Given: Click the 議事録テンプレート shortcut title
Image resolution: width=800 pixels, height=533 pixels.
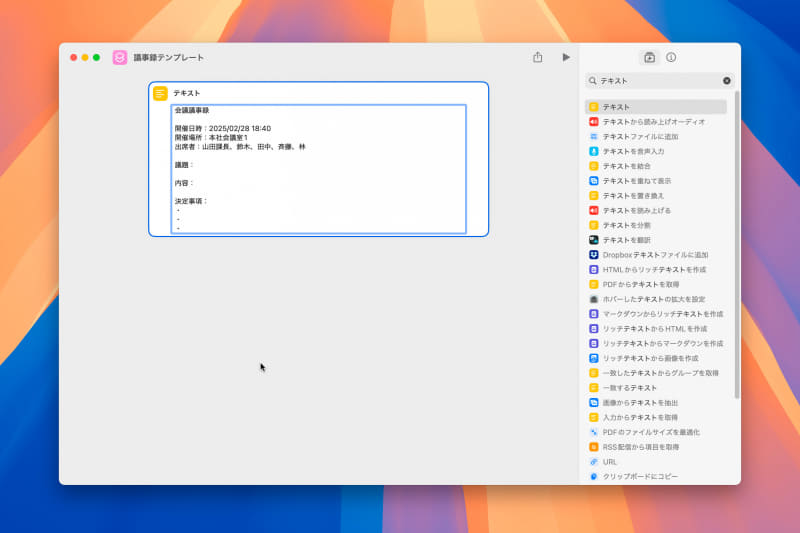Looking at the screenshot, I should (169, 58).
